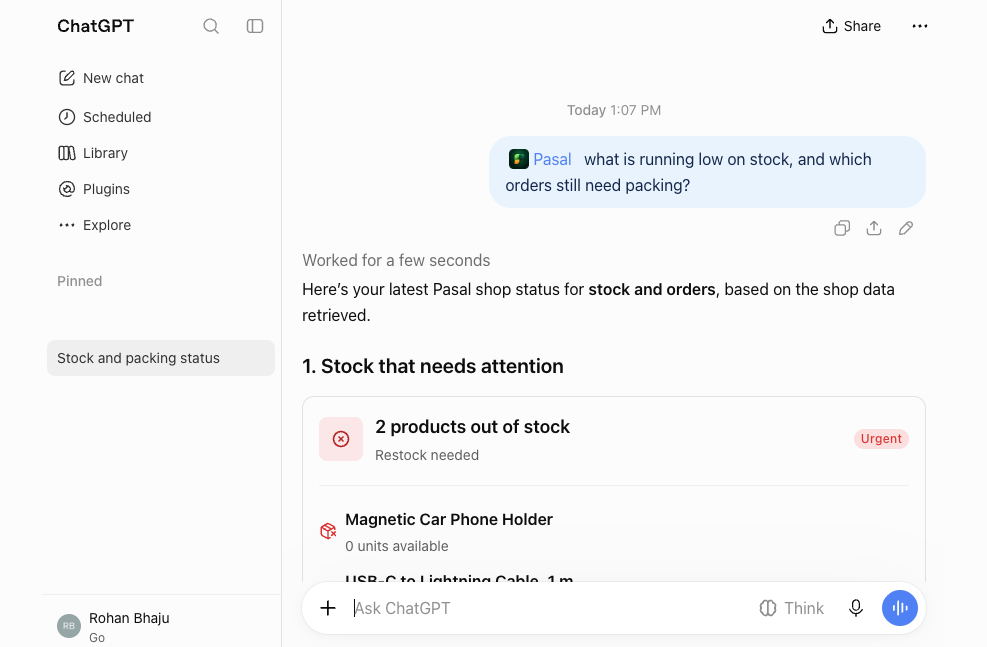Click the 0 units available text
Viewport: 987px width, 647px height.
(397, 546)
